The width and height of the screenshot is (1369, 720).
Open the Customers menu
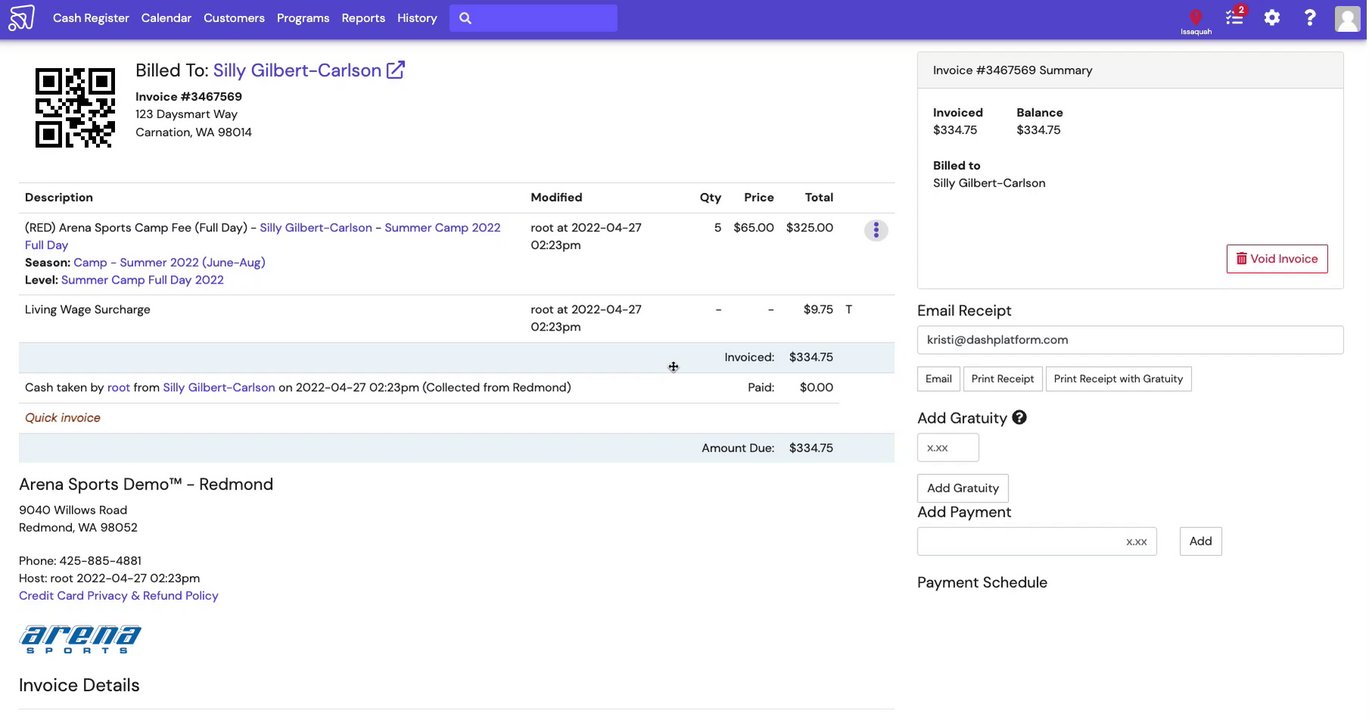234,18
